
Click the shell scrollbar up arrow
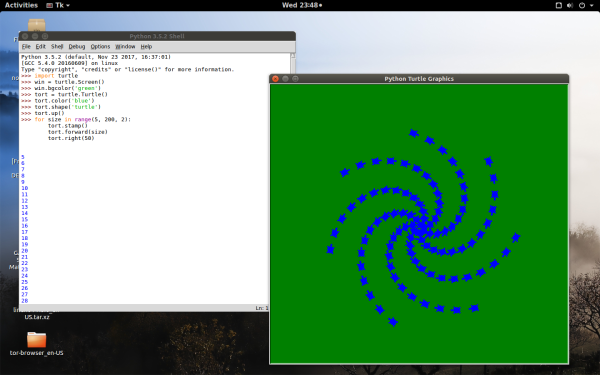coord(293,56)
